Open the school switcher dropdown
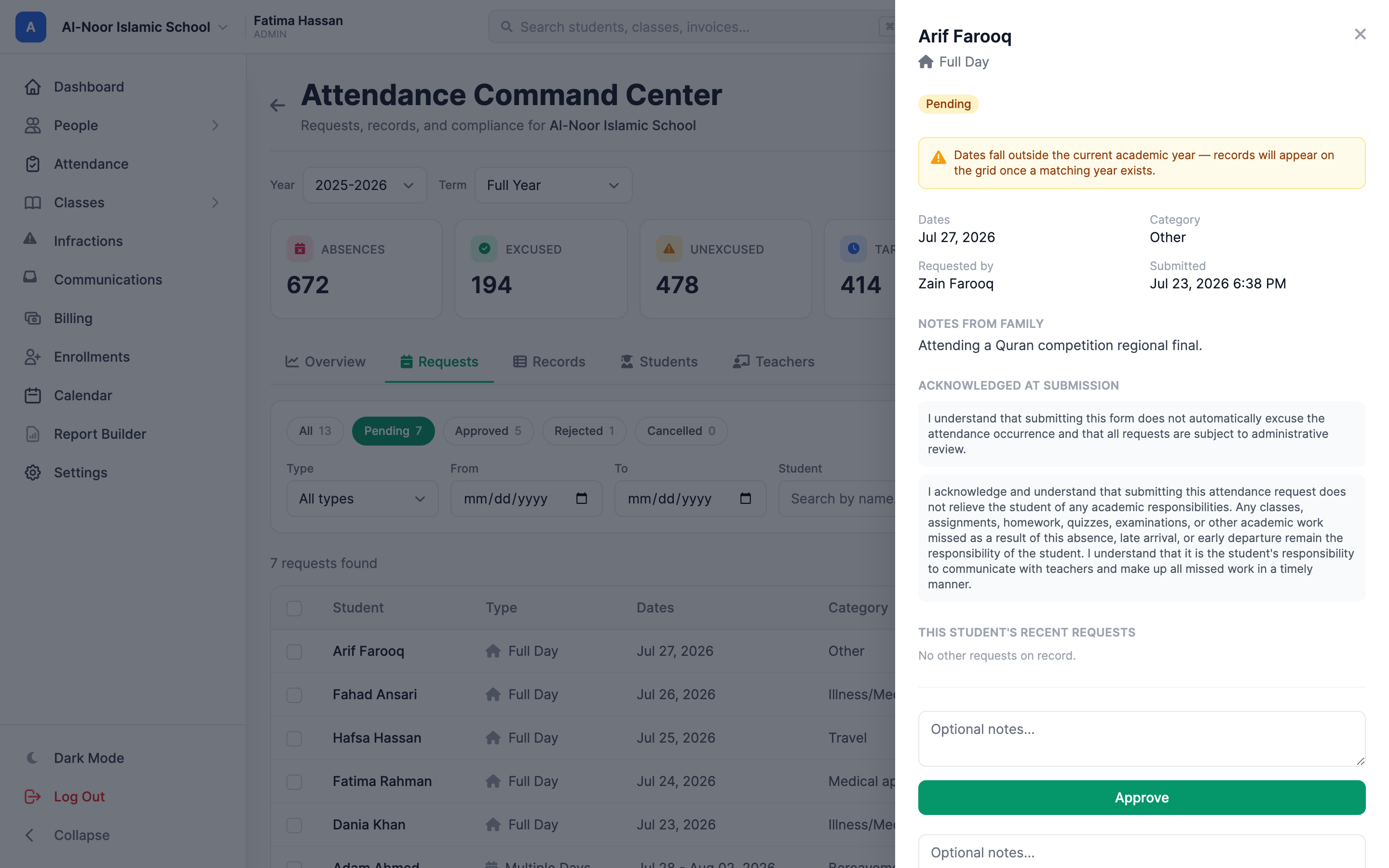The width and height of the screenshot is (1389, 868). click(x=144, y=27)
